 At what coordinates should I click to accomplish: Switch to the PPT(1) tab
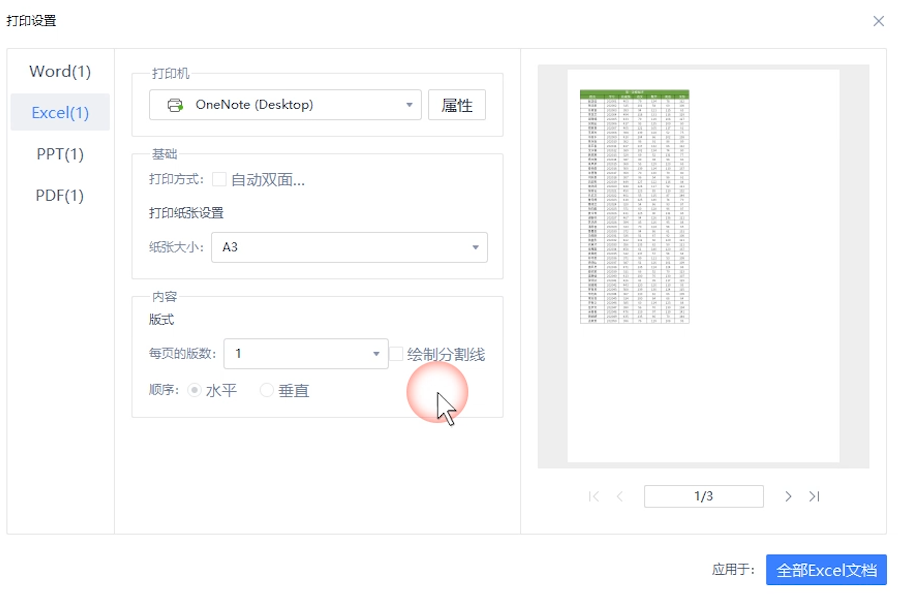click(x=59, y=154)
